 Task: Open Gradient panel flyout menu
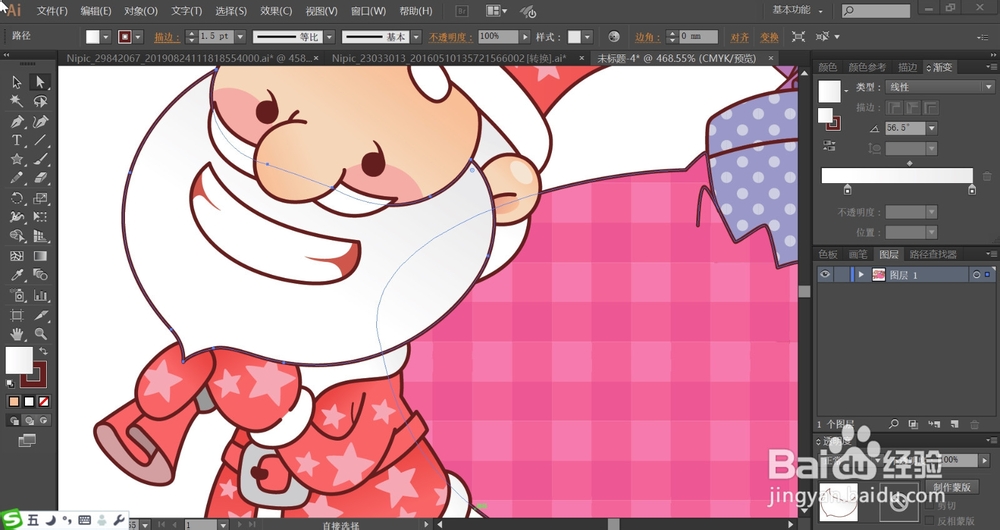992,67
